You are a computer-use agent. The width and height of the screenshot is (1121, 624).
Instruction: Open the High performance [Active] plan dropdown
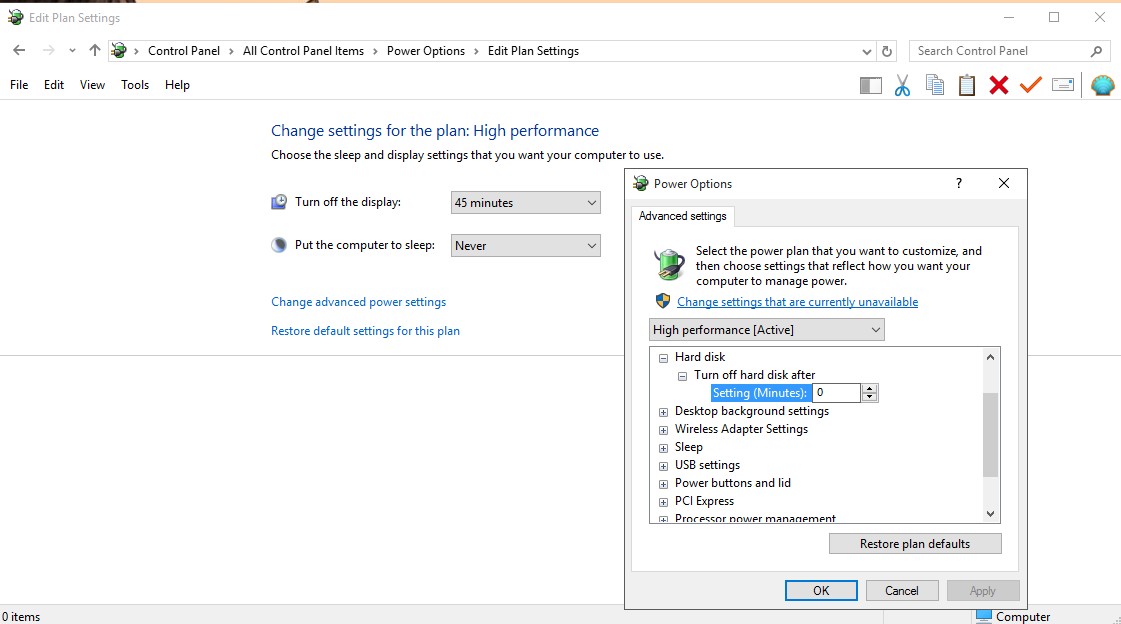(766, 330)
